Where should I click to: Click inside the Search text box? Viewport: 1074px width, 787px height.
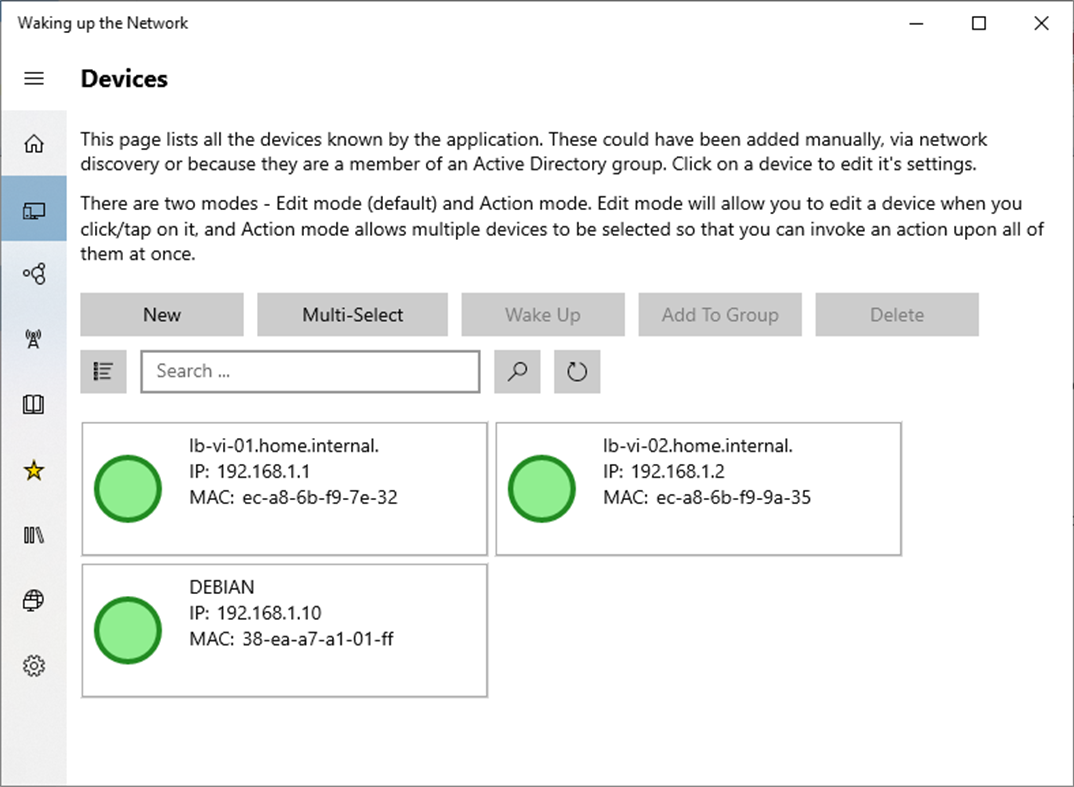[310, 372]
